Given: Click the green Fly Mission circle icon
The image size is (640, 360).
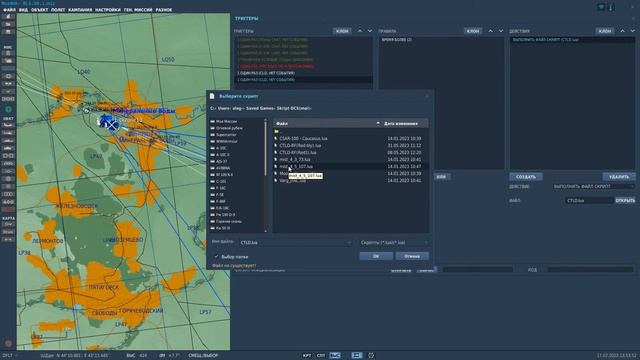Looking at the screenshot, I should (x=8, y=109).
